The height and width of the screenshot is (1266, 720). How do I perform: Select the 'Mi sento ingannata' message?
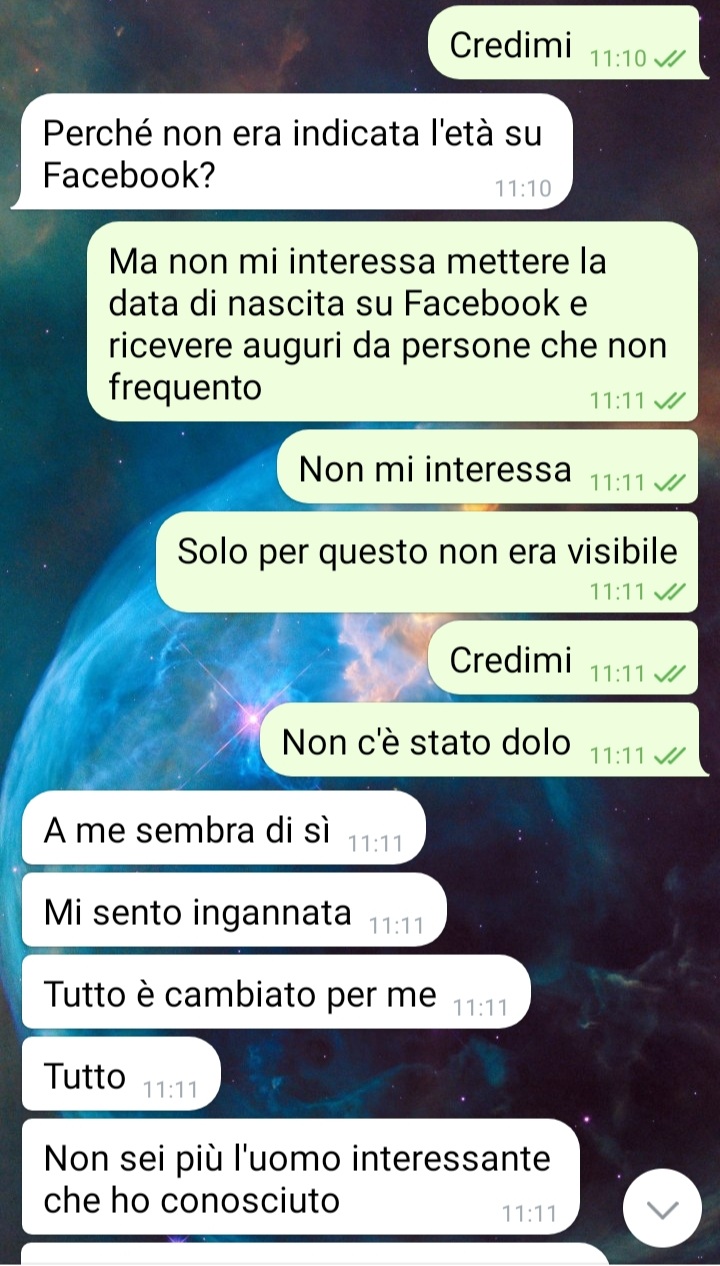(234, 910)
